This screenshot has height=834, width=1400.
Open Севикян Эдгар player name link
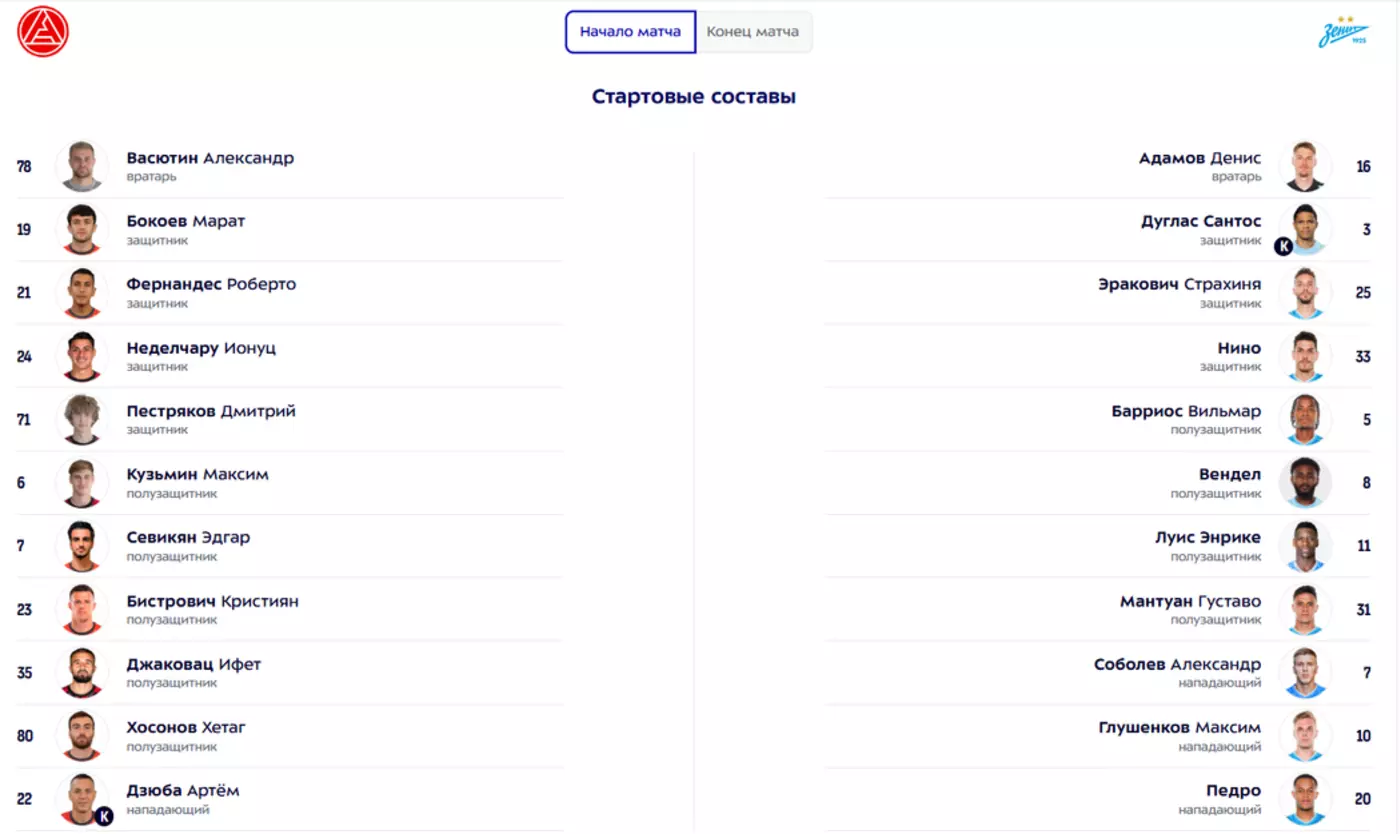[x=188, y=537]
